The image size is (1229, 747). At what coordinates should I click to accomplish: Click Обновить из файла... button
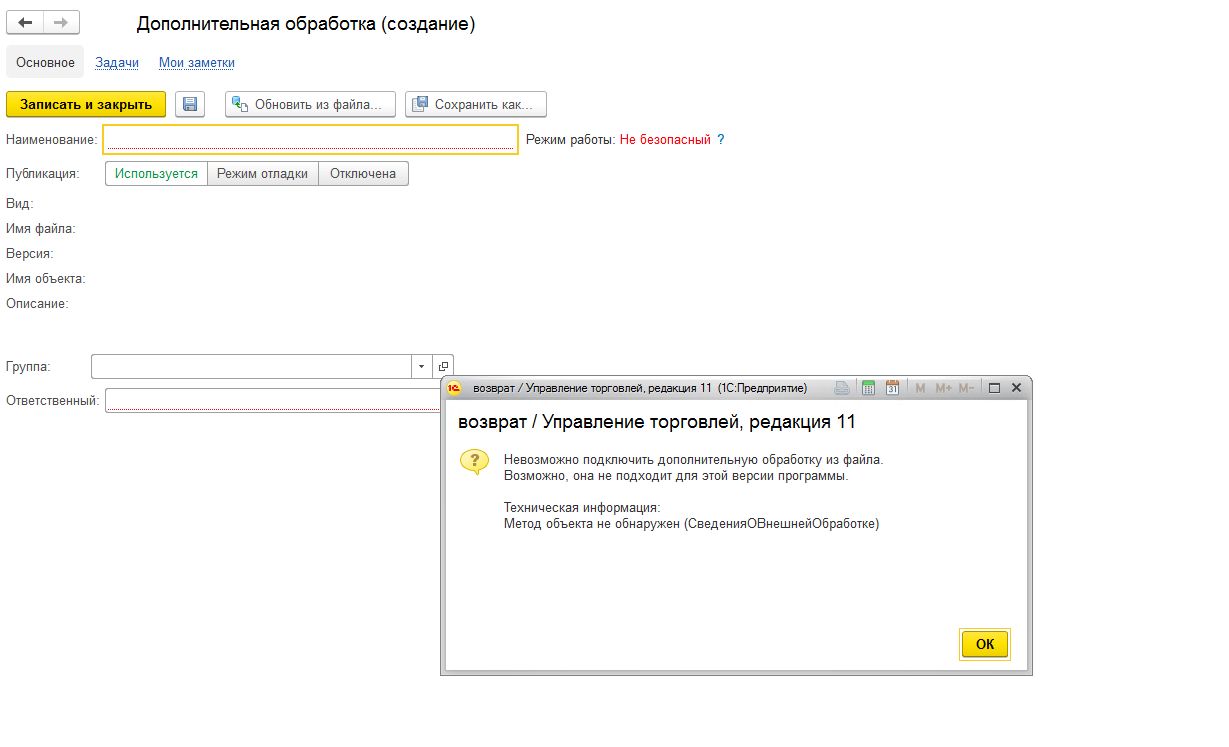tap(311, 104)
